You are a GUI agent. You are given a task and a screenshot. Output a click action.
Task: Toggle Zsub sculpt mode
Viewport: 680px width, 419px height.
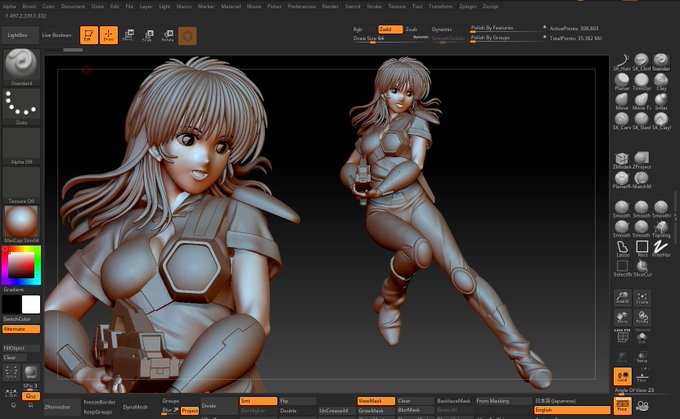click(412, 29)
